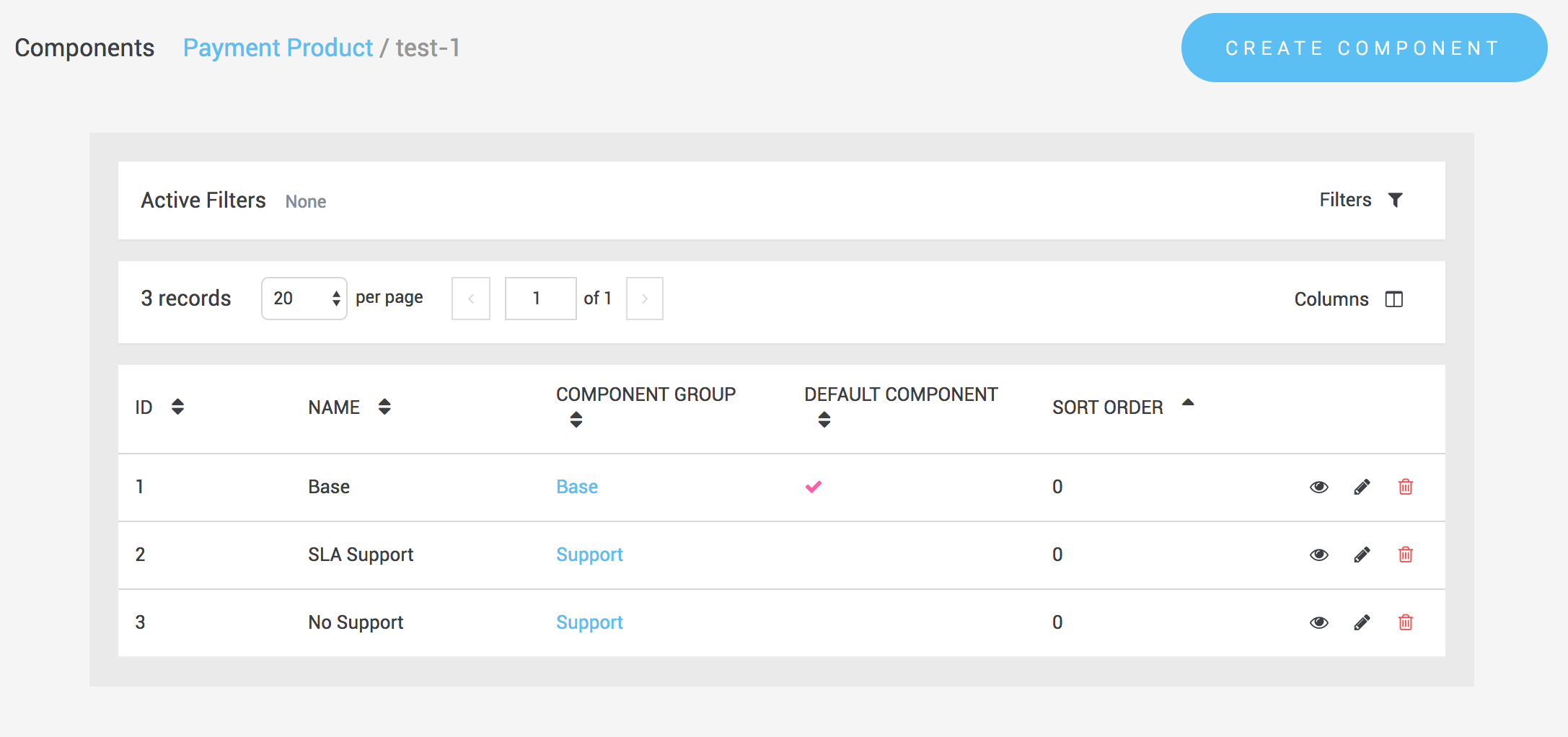Image resolution: width=1568 pixels, height=737 pixels.
Task: Edit the No Support component
Action: click(1362, 622)
